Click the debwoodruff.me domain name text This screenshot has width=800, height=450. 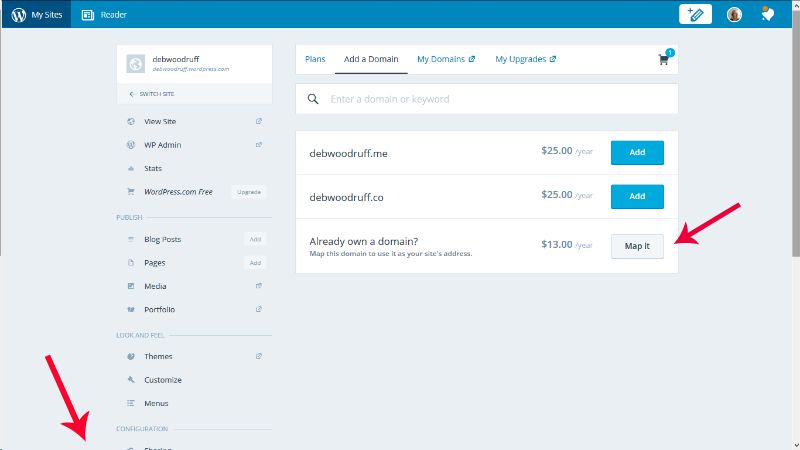[348, 154]
